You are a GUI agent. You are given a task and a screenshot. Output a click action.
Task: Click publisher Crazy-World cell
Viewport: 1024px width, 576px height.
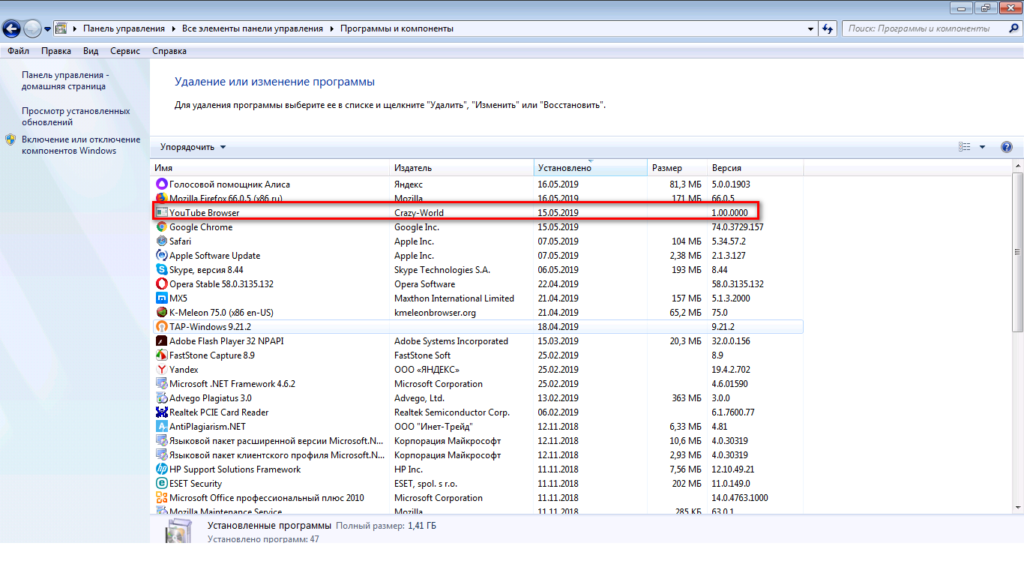pos(419,213)
